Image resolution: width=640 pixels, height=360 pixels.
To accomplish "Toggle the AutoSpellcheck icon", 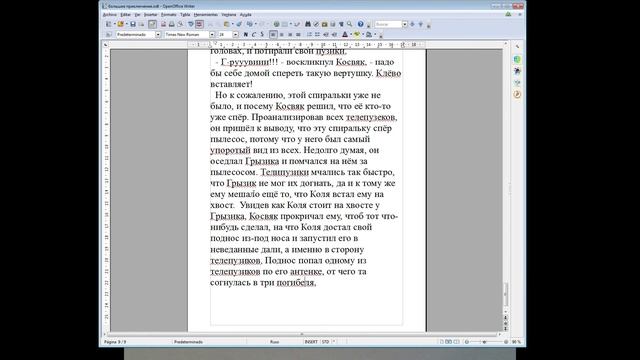I will tap(199, 24).
